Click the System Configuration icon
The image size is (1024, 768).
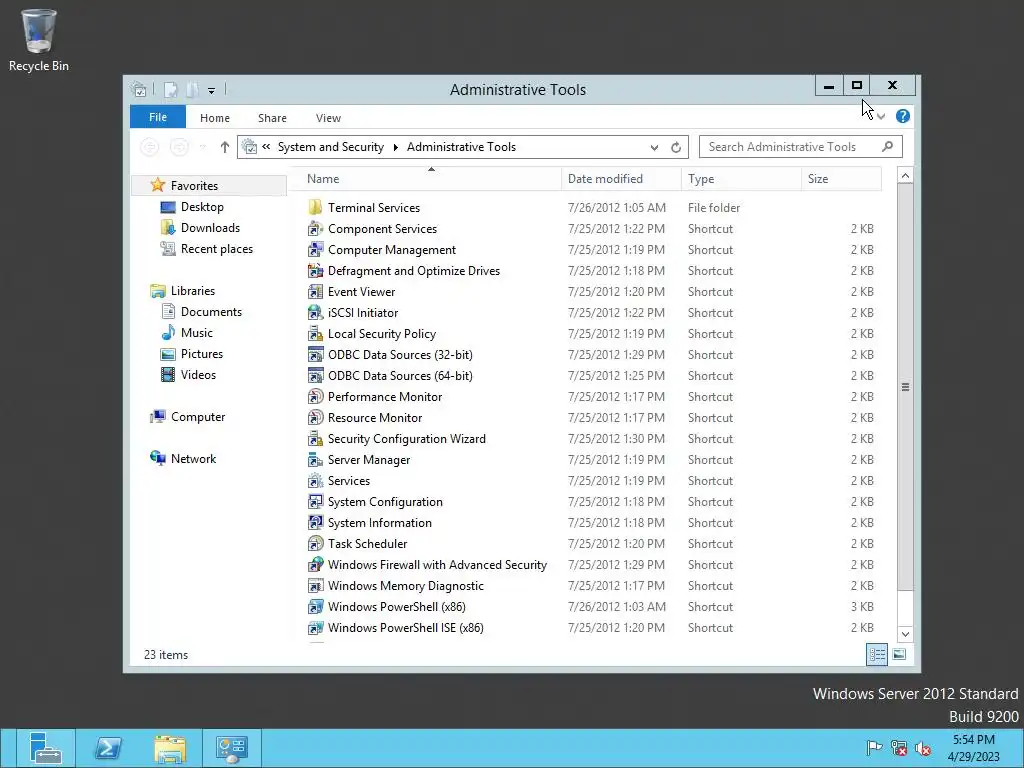[x=315, y=502]
